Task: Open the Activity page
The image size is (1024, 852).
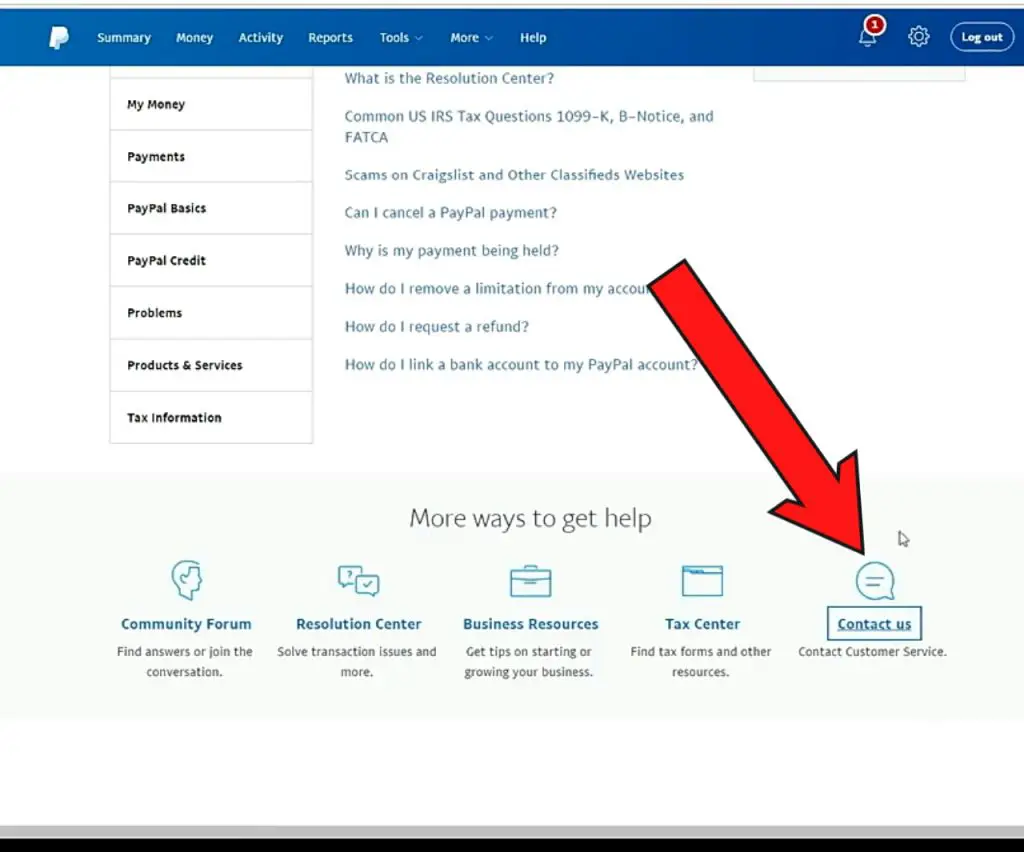Action: pyautogui.click(x=261, y=38)
